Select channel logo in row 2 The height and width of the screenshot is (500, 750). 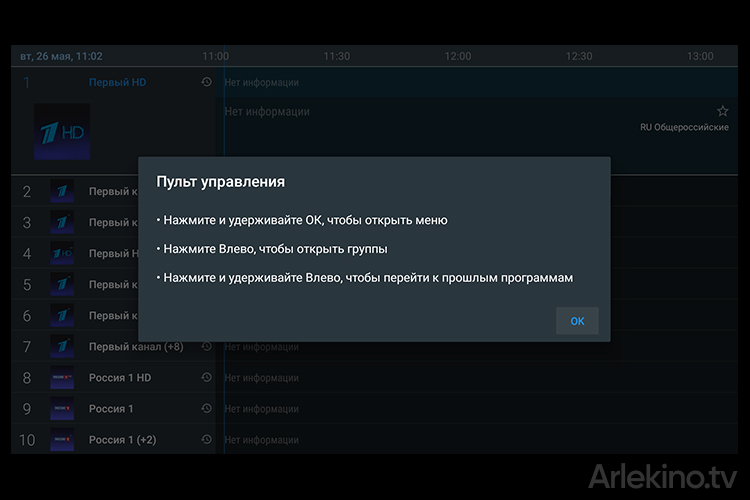click(62, 191)
